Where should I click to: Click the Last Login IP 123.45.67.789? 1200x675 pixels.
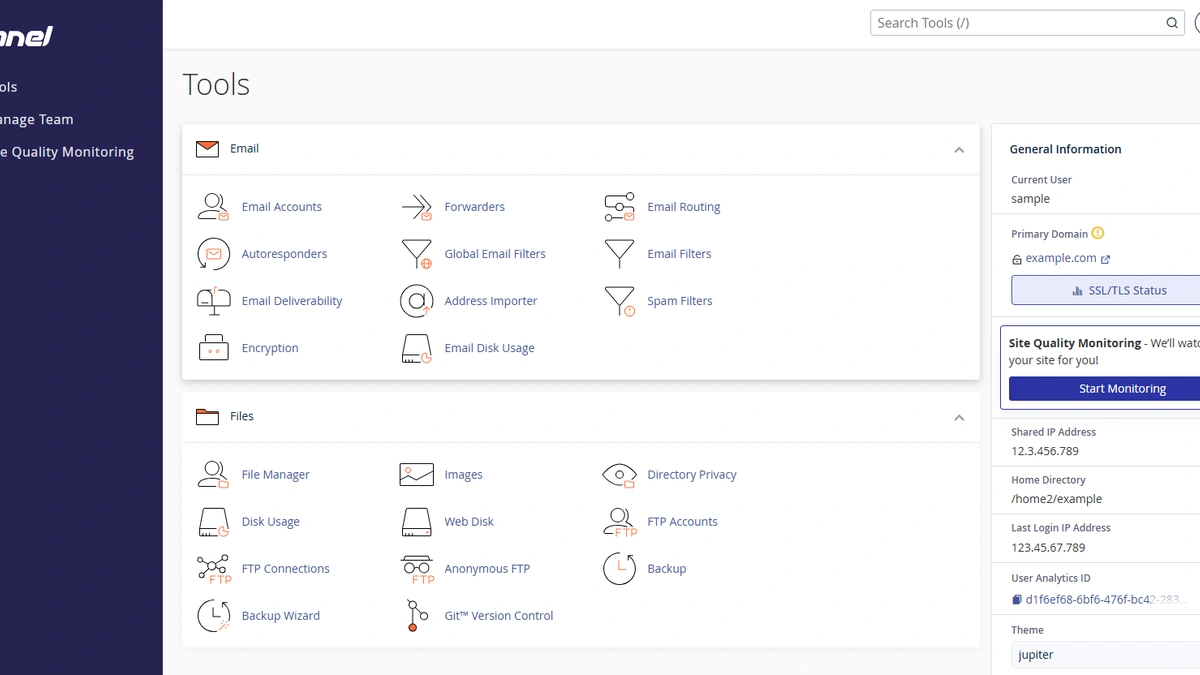[1048, 548]
